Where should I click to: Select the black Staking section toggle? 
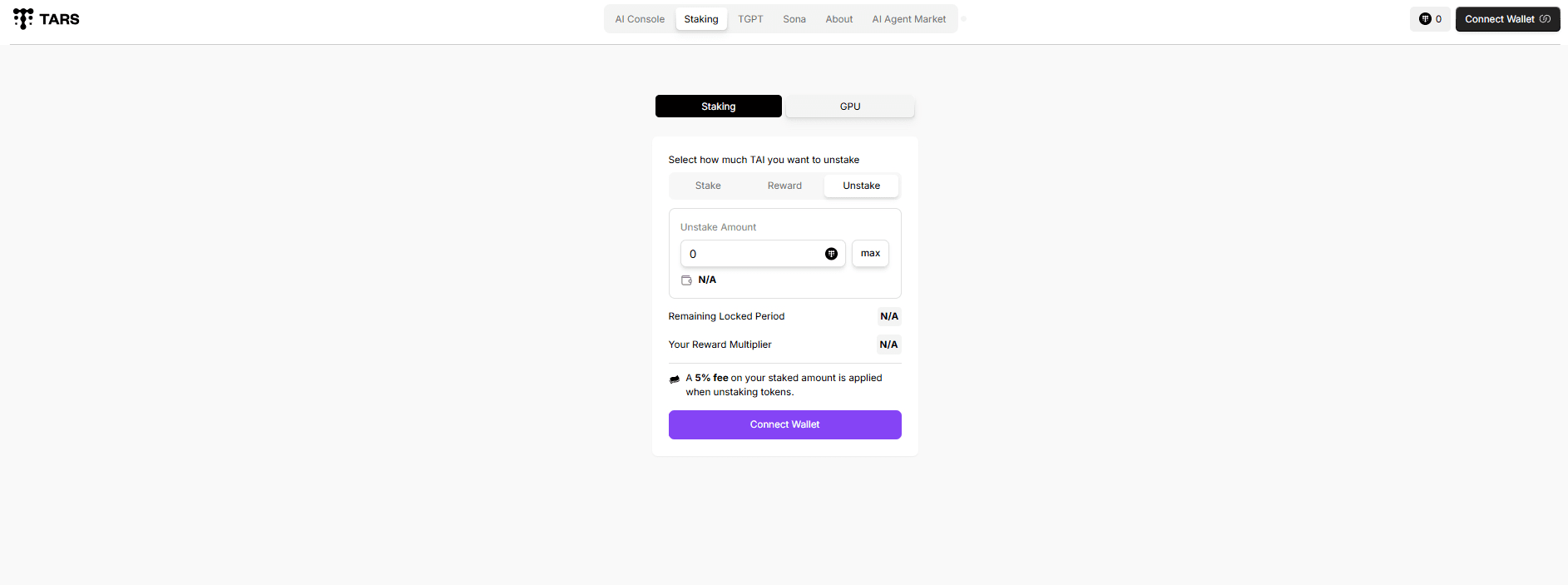click(x=719, y=107)
